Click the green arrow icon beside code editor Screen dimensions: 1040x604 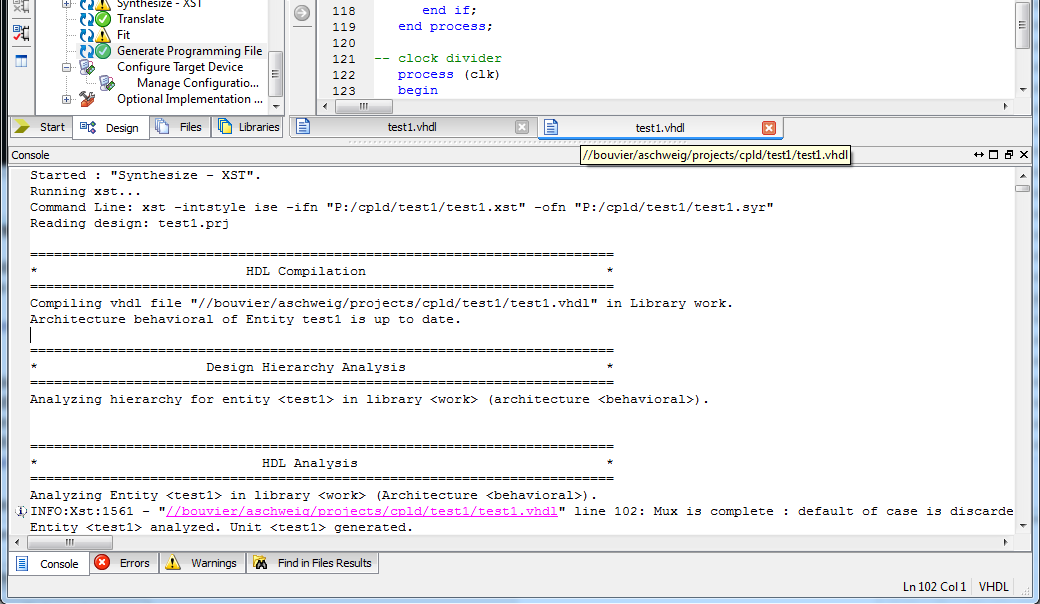pos(301,13)
